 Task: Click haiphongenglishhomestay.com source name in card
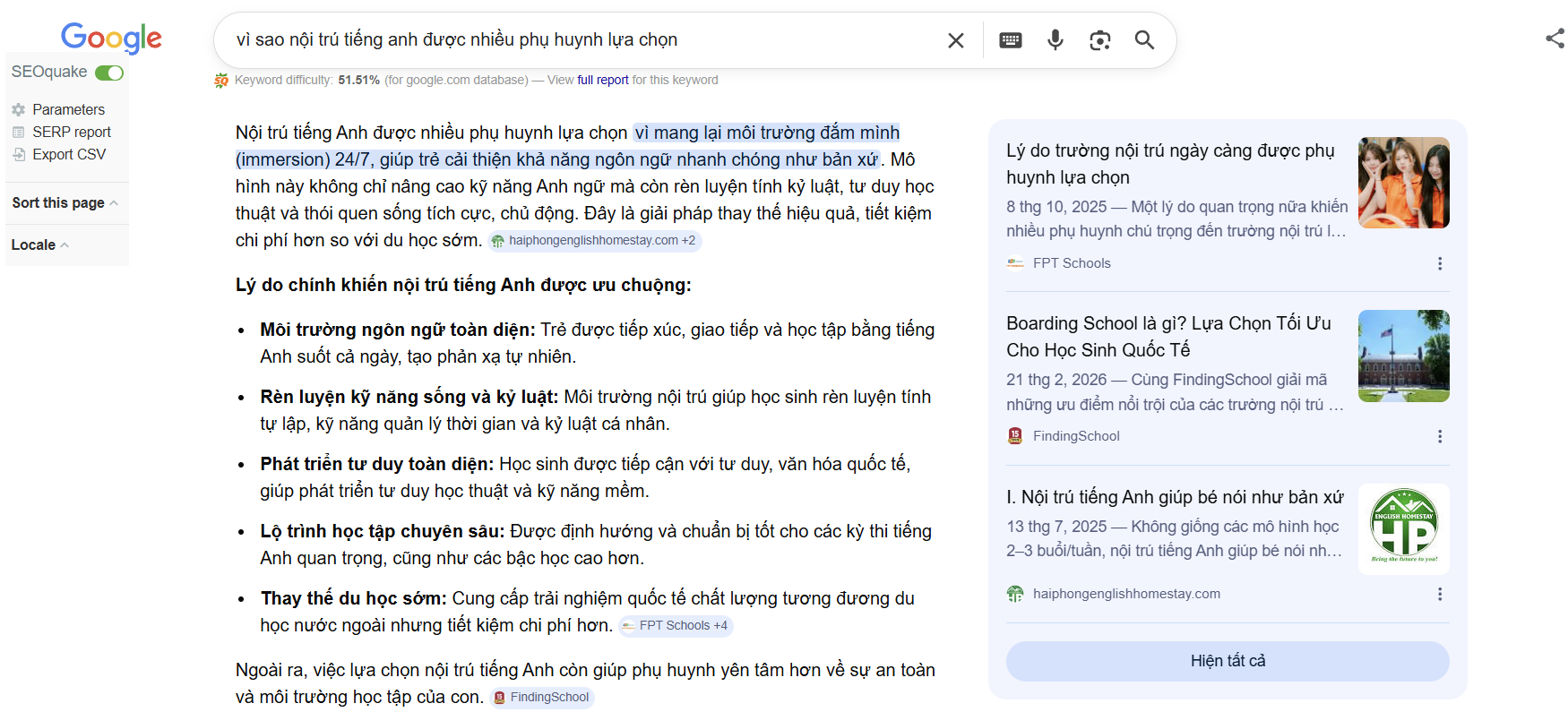point(1126,594)
